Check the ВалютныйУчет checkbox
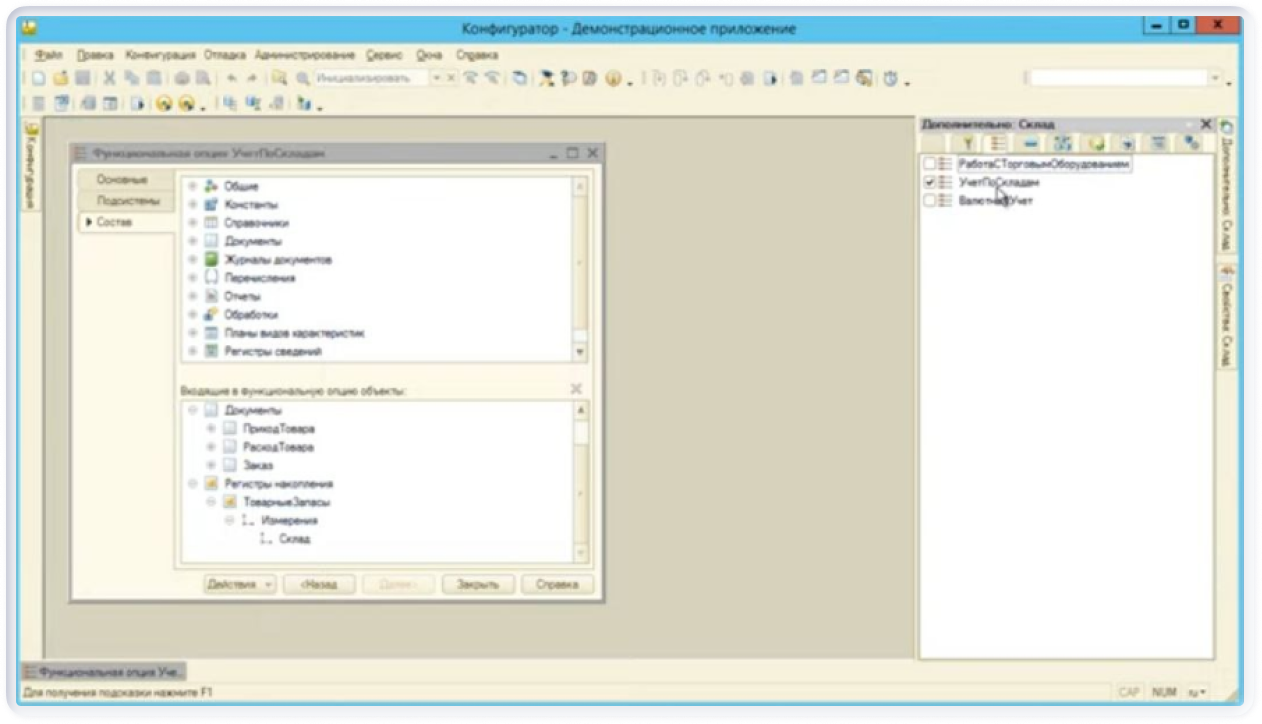This screenshot has height=724, width=1262. point(931,201)
